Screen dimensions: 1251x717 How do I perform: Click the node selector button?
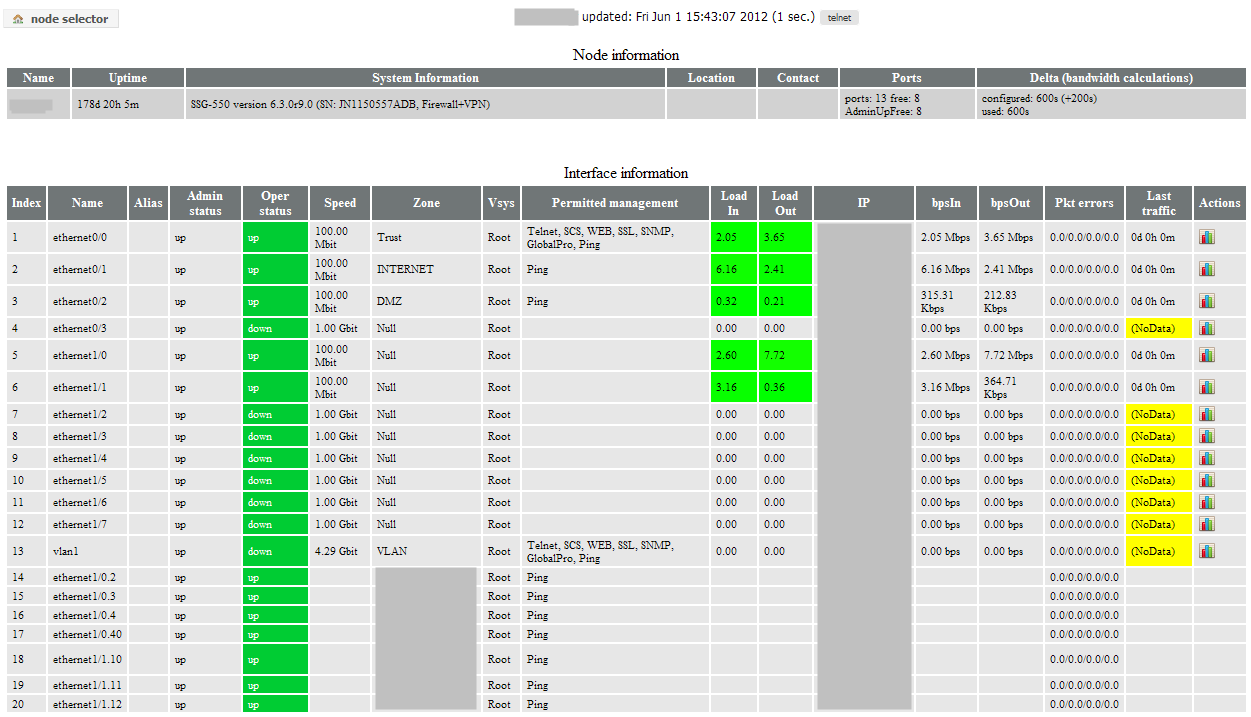click(x=61, y=19)
